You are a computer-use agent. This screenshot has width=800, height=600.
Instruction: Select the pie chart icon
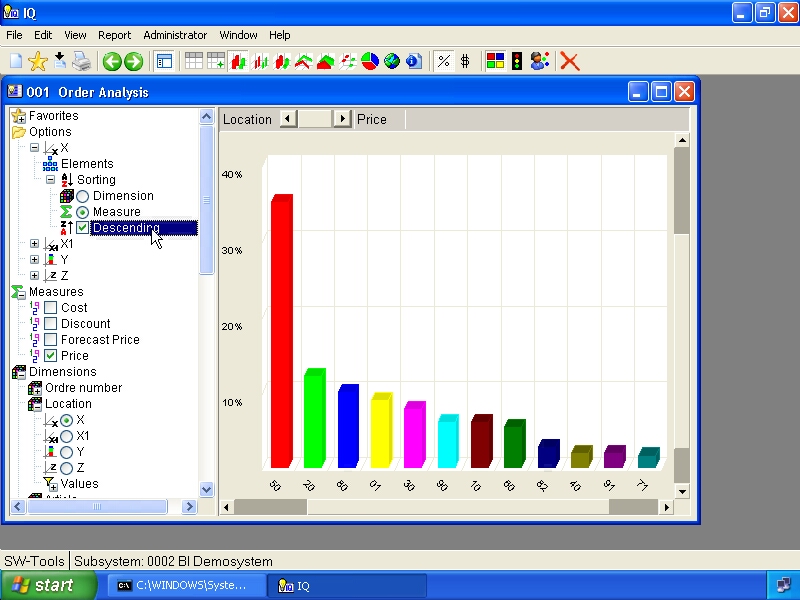[x=370, y=61]
